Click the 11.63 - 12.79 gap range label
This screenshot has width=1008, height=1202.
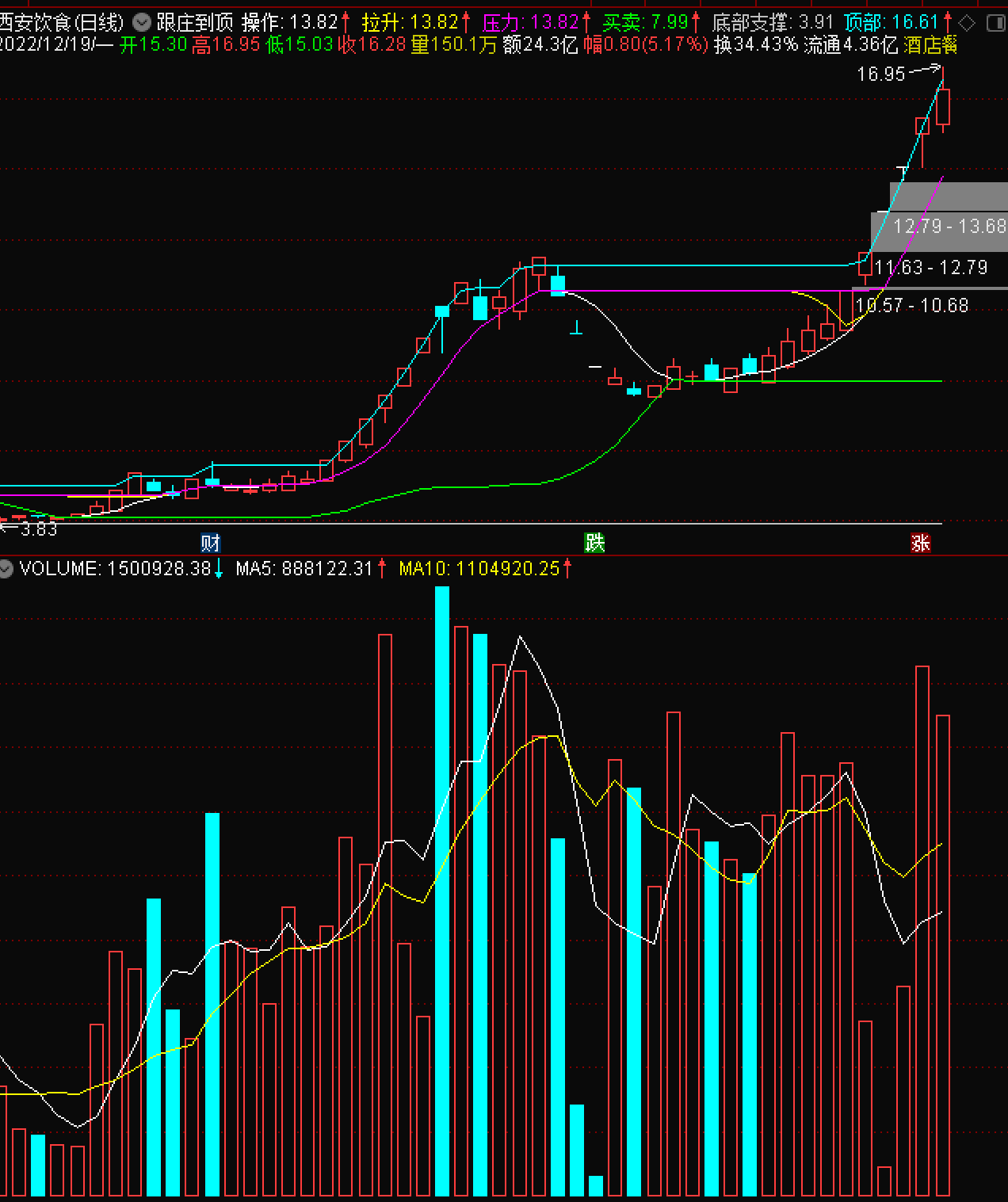click(x=931, y=268)
